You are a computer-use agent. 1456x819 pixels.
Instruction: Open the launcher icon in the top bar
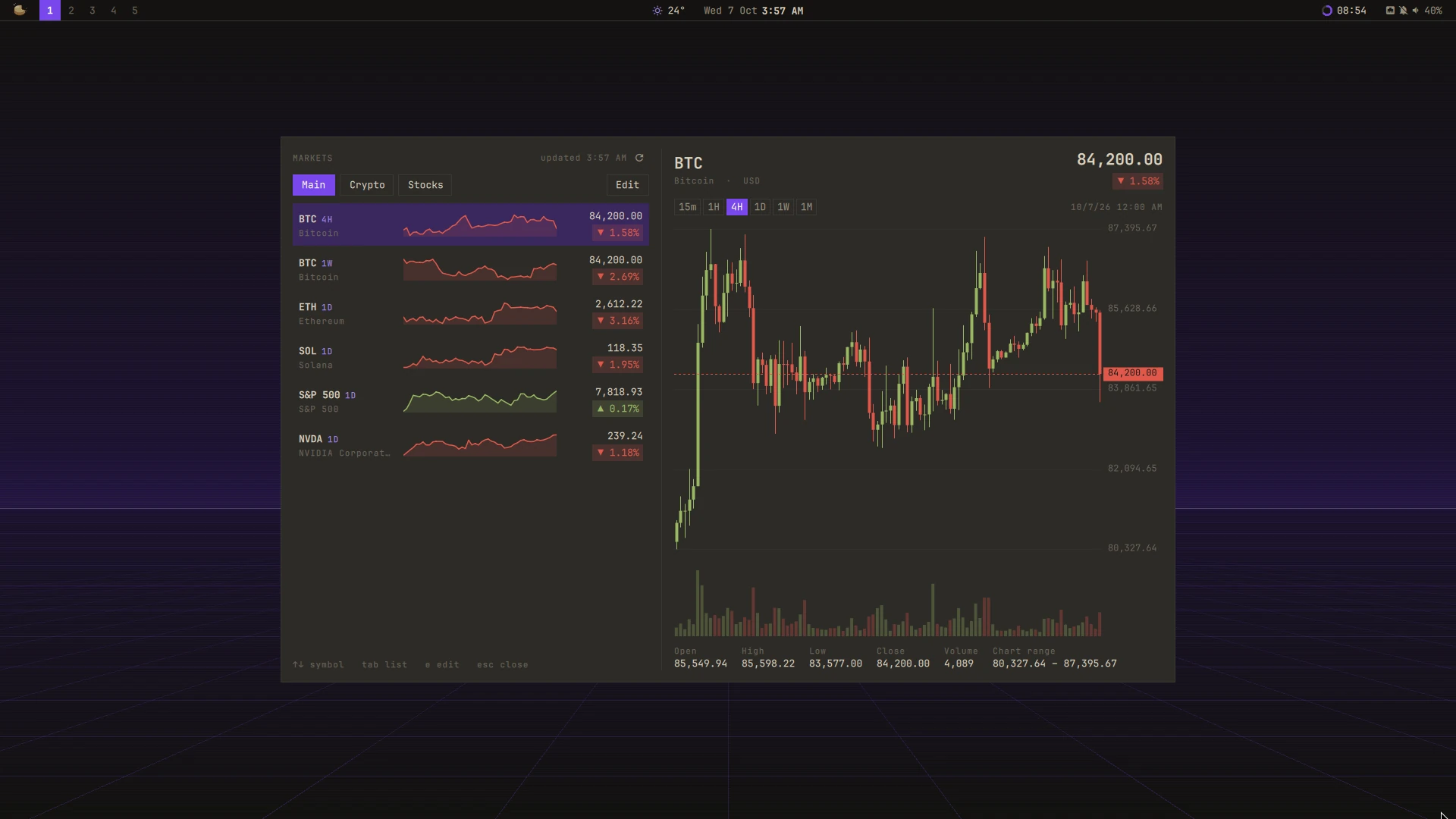(x=20, y=10)
